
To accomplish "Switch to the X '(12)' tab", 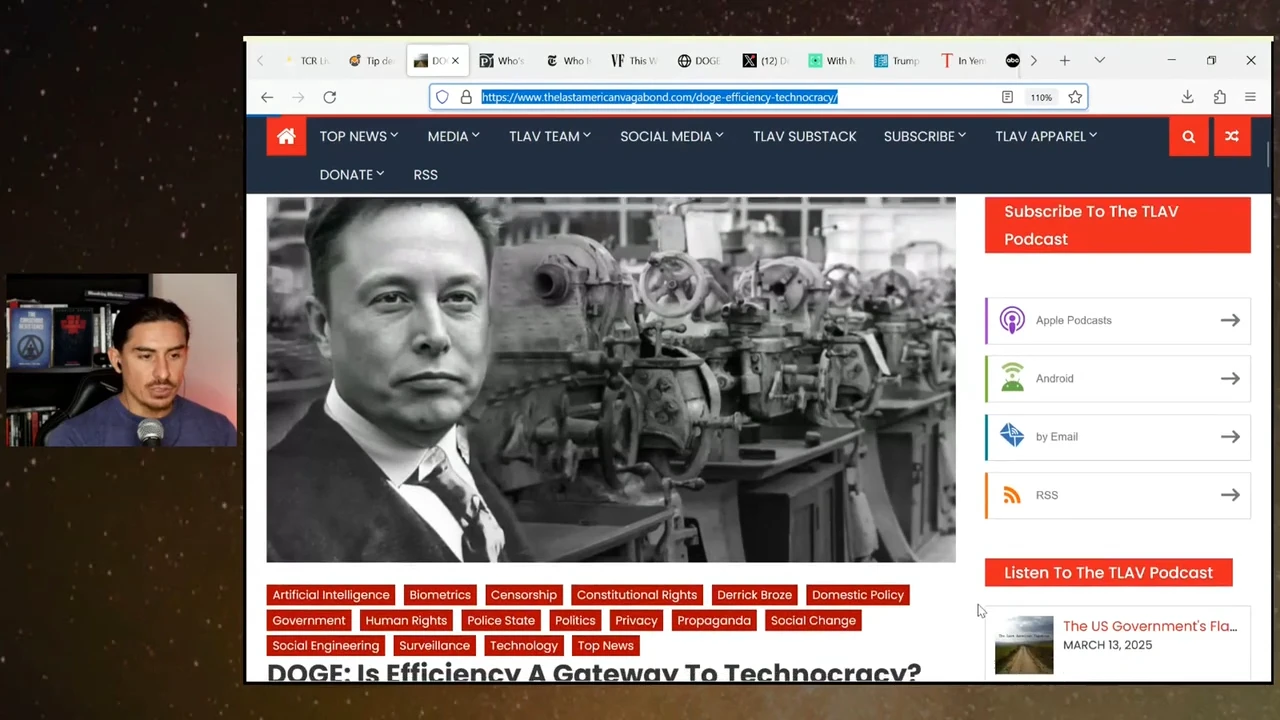I will point(766,61).
